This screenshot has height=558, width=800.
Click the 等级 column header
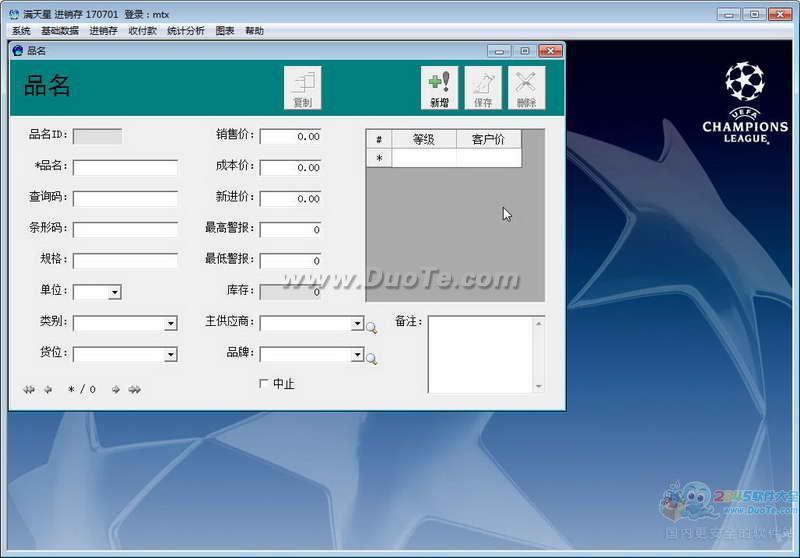point(423,139)
